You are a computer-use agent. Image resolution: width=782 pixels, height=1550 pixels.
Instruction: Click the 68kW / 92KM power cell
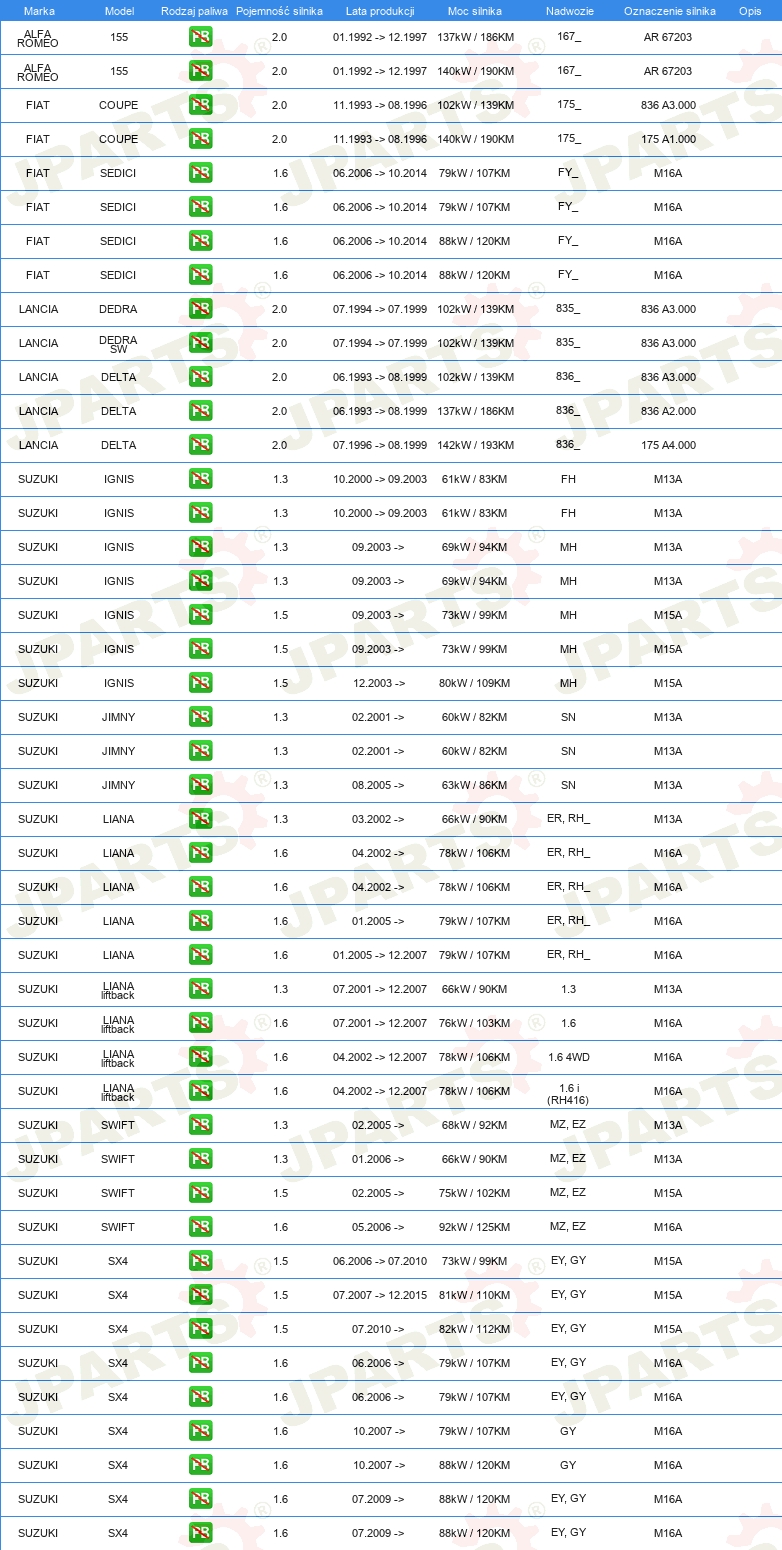click(x=475, y=1125)
